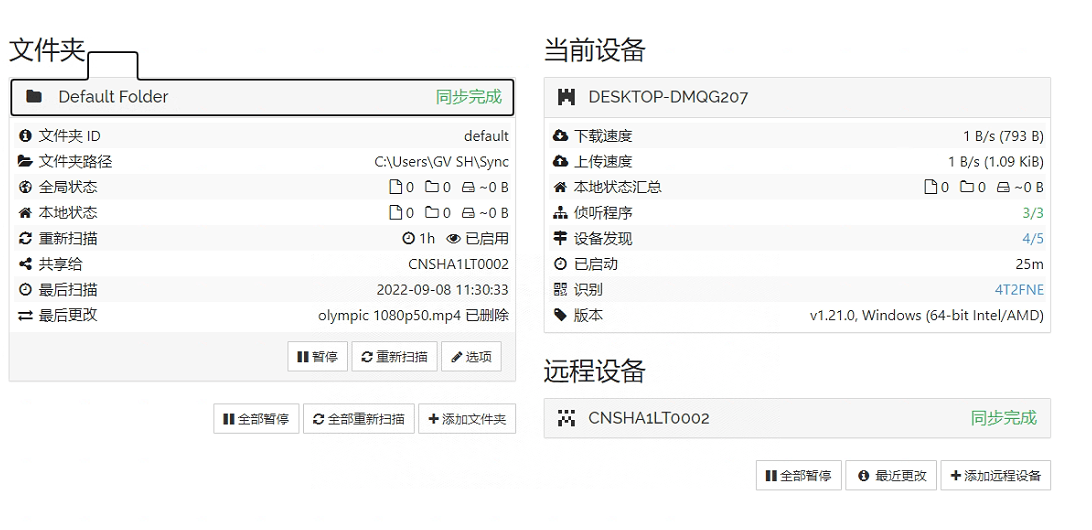The width and height of the screenshot is (1092, 530).
Task: Click the QR code icon beside 识别
Action: coord(560,289)
